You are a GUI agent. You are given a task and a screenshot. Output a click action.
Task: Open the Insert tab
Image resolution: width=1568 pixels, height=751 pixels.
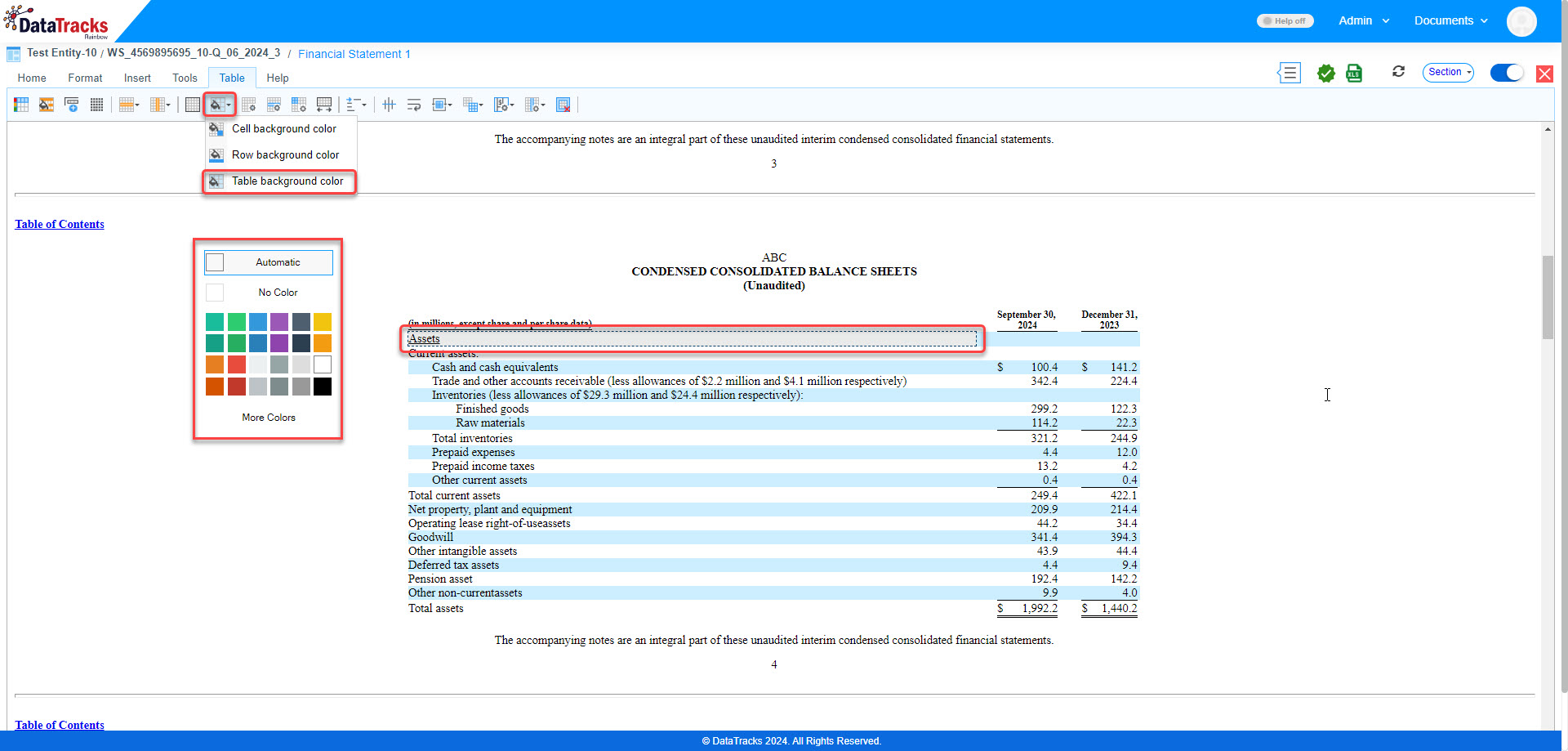pos(137,78)
